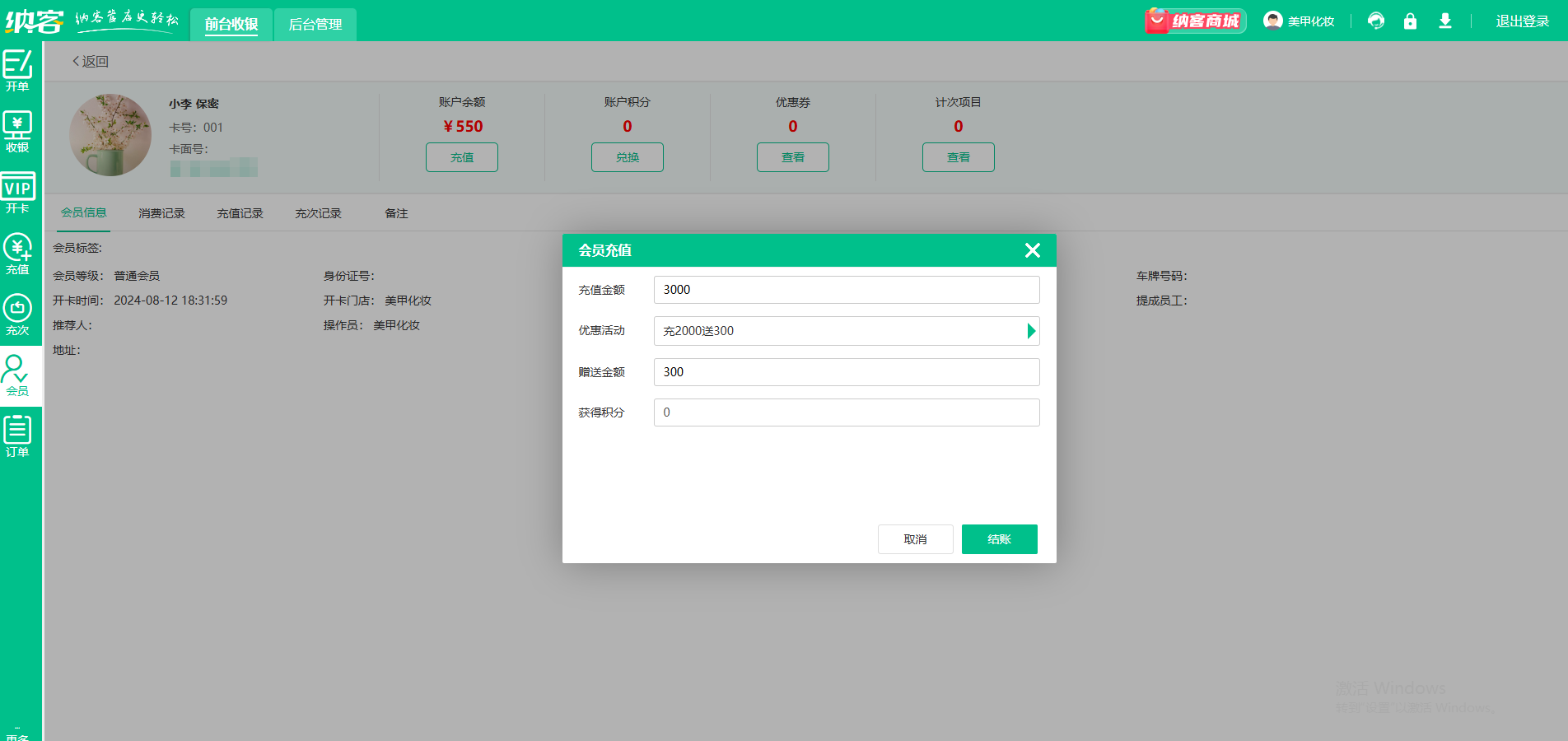
Task: Select the 收银 cashier sidebar icon
Action: point(17,132)
